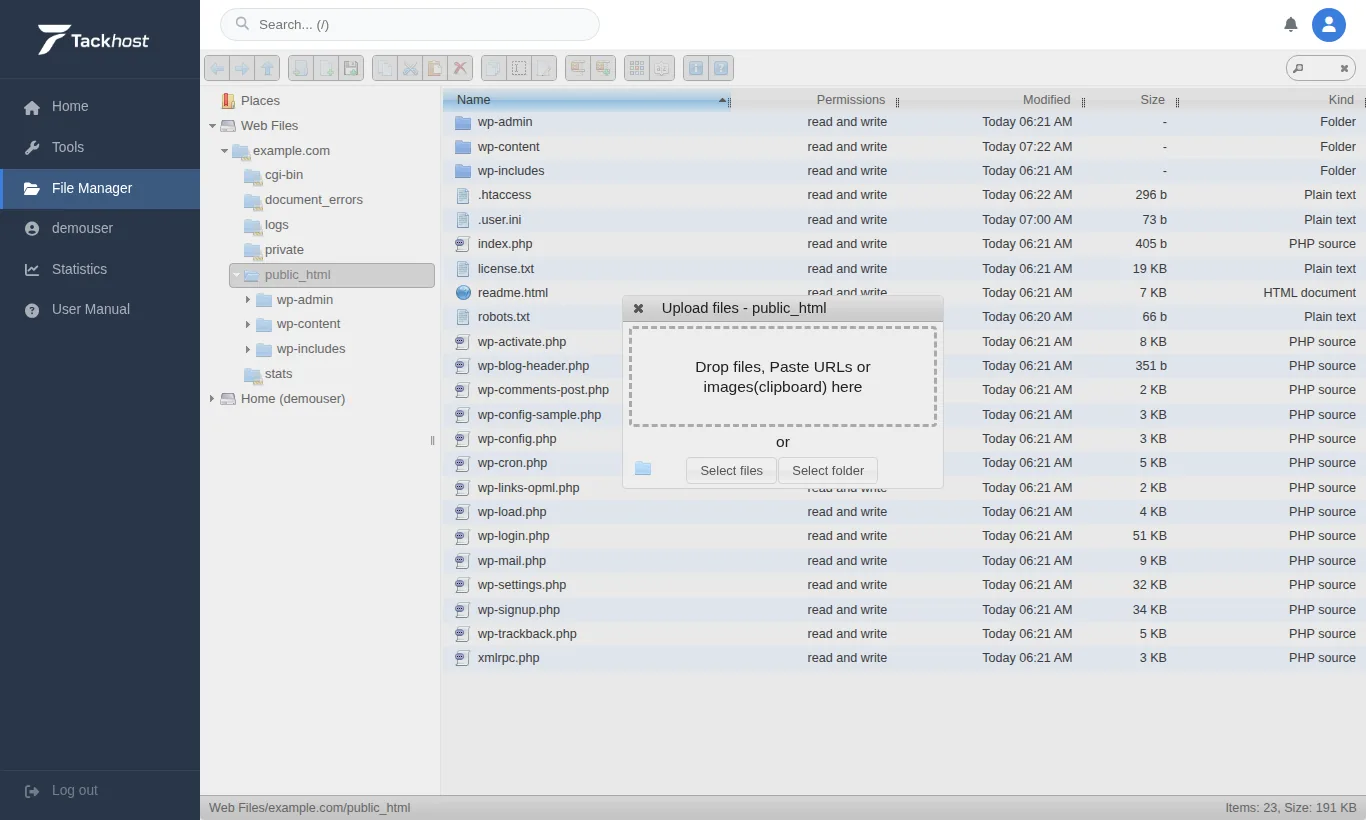Click the Select folder button
1366x820 pixels.
[x=828, y=470]
